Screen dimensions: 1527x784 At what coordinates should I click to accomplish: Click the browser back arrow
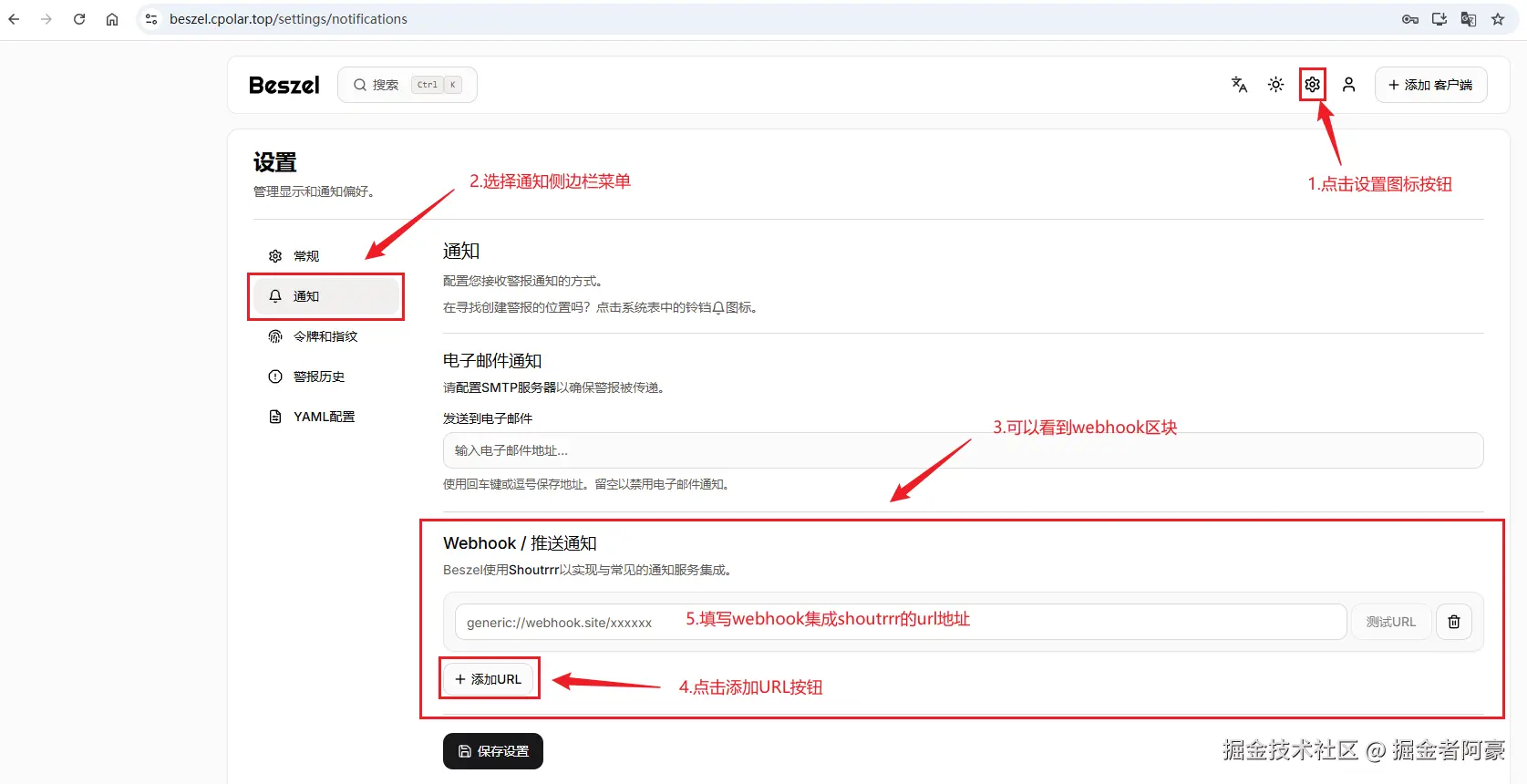[x=14, y=19]
